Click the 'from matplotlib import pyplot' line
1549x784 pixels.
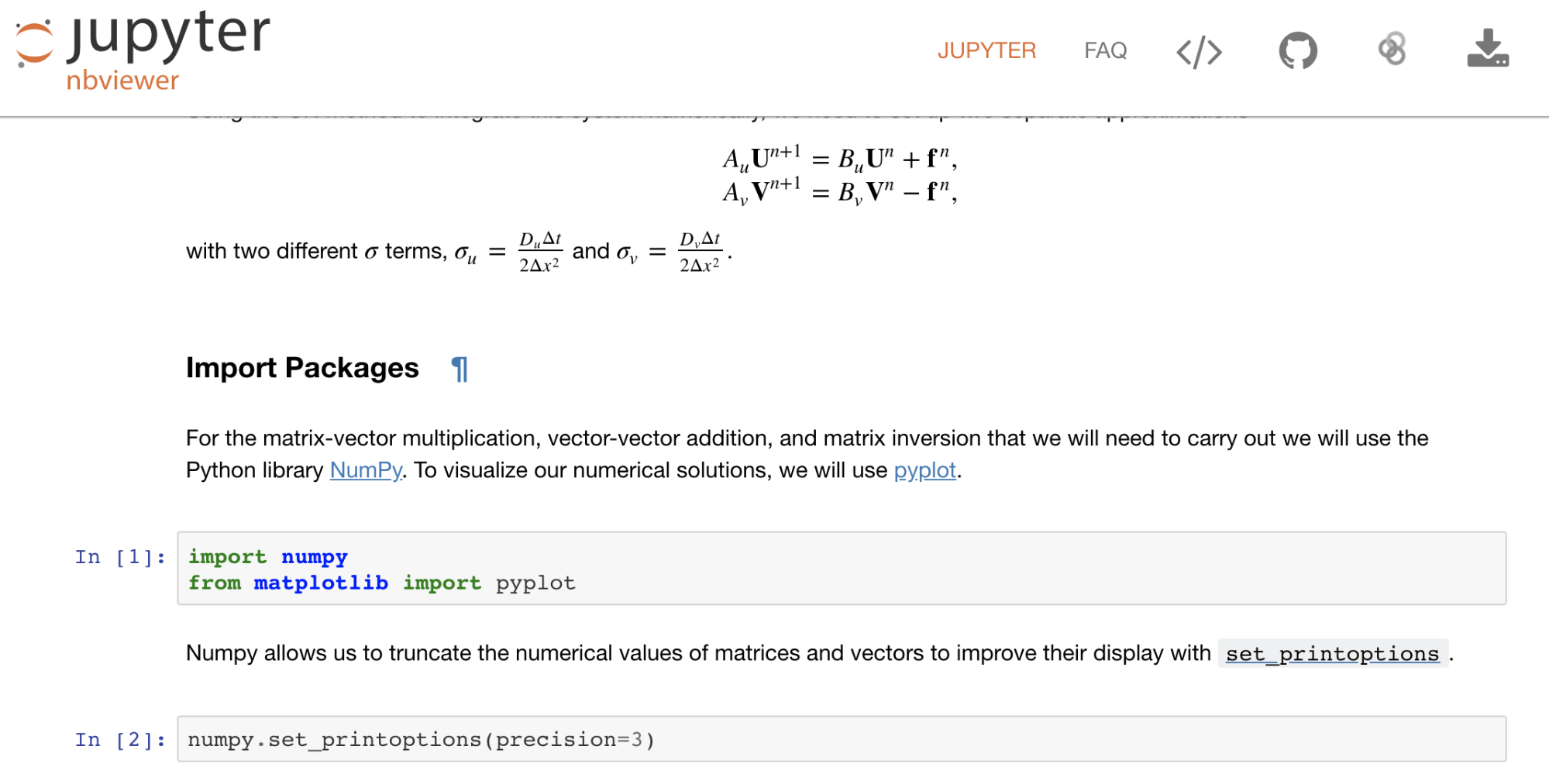click(381, 583)
